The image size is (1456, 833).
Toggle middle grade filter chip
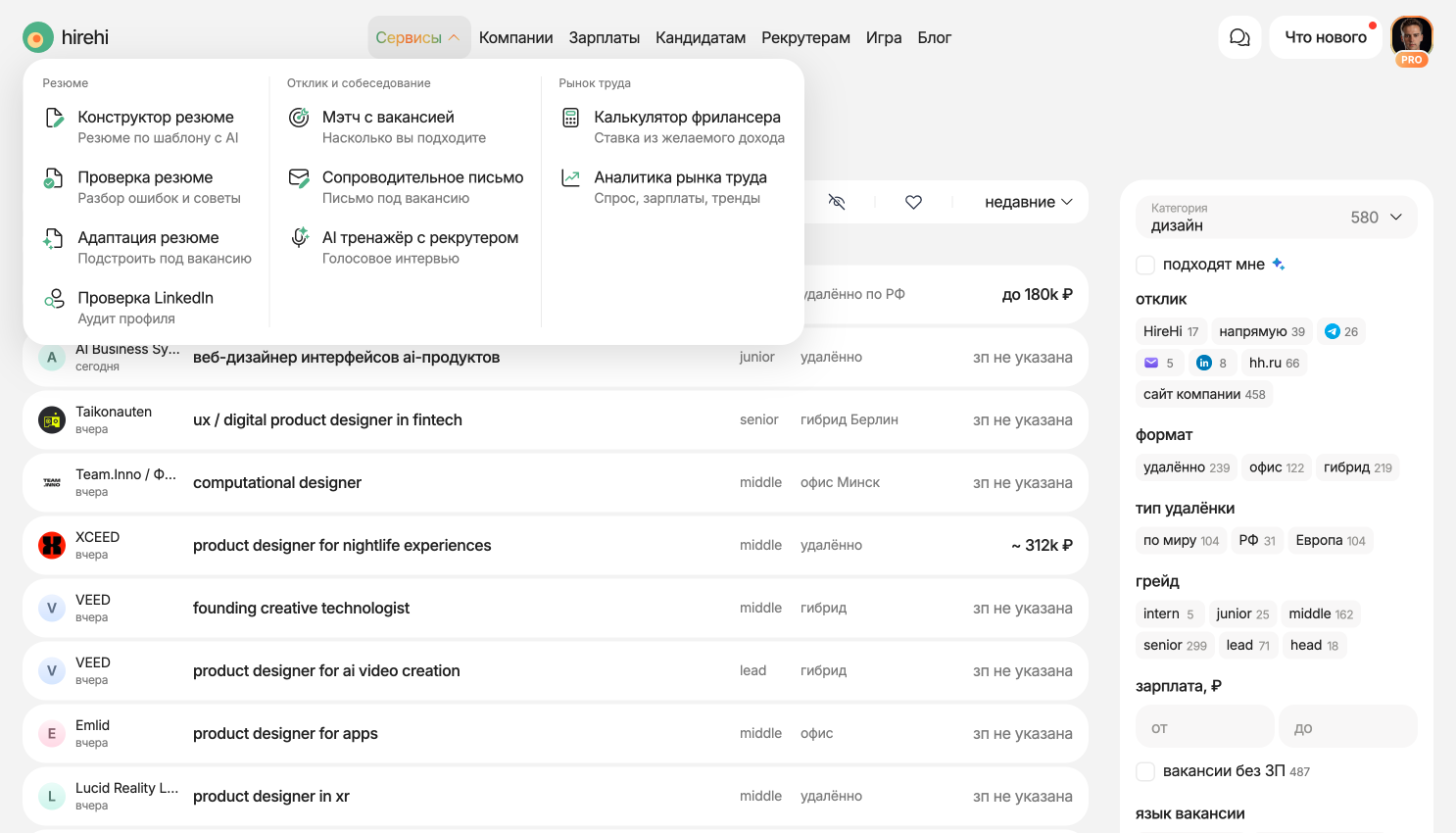click(1321, 614)
